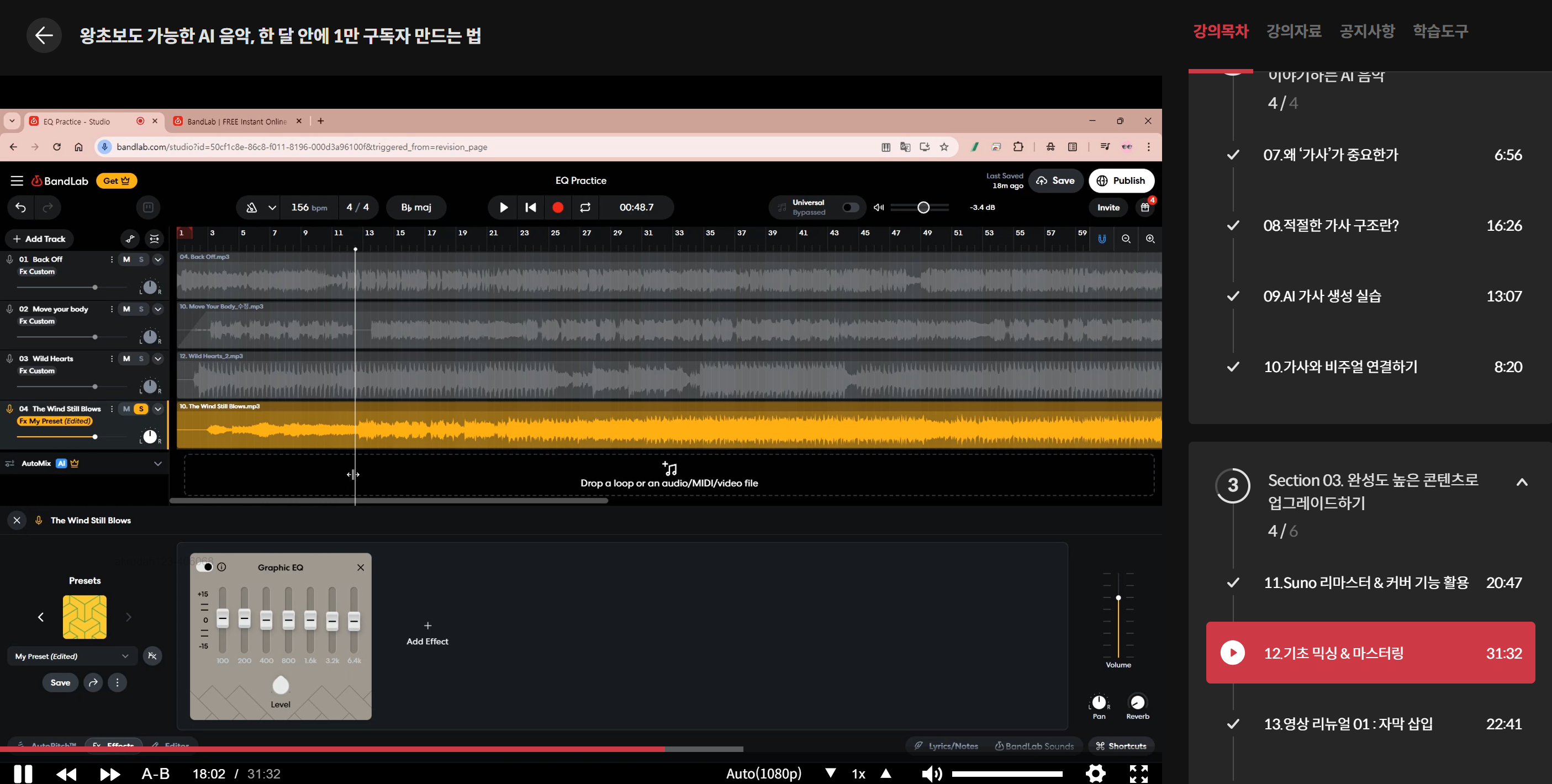Mute the Back Off track
This screenshot has height=784, width=1552.
pyautogui.click(x=126, y=259)
